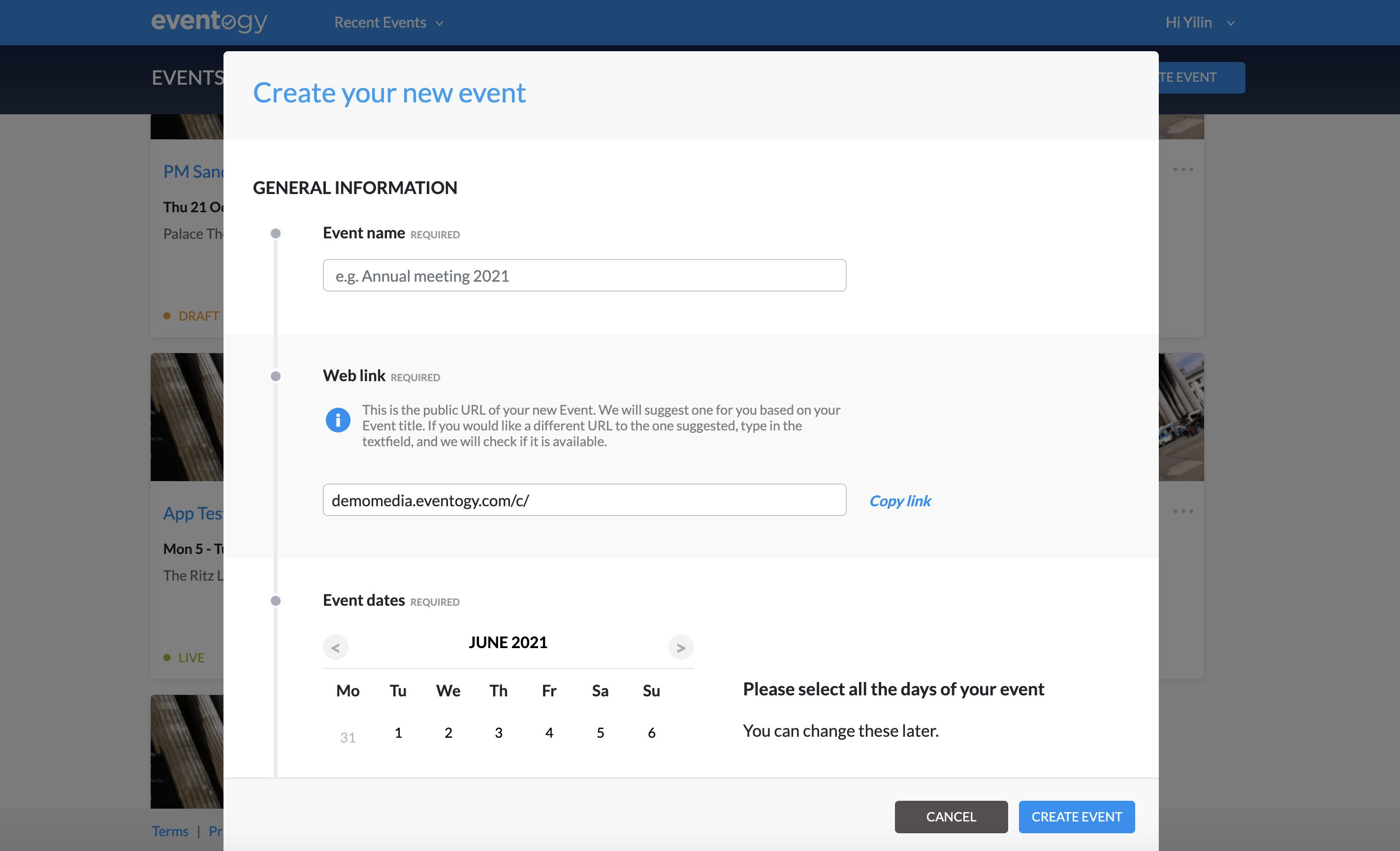
Task: Select the GENERAL INFORMATION section heading
Action: [x=355, y=188]
